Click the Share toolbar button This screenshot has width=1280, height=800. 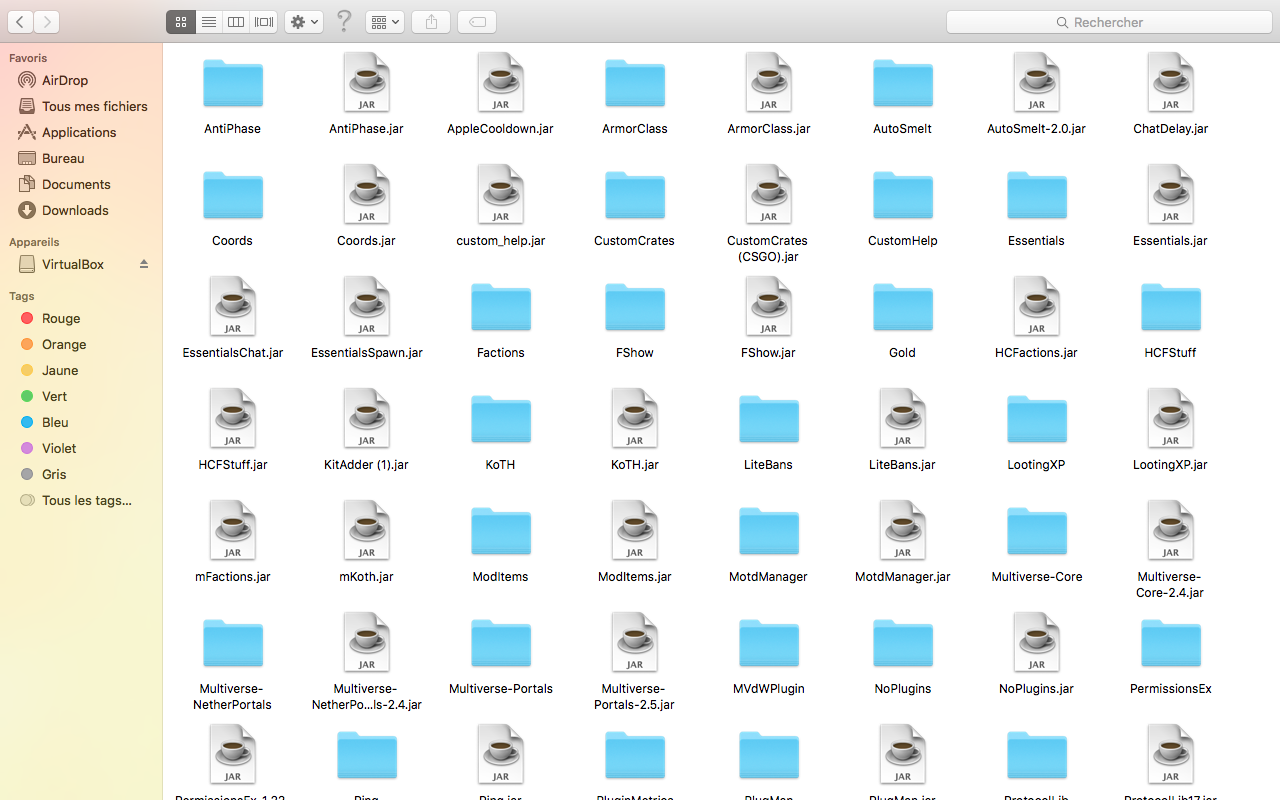tap(431, 22)
